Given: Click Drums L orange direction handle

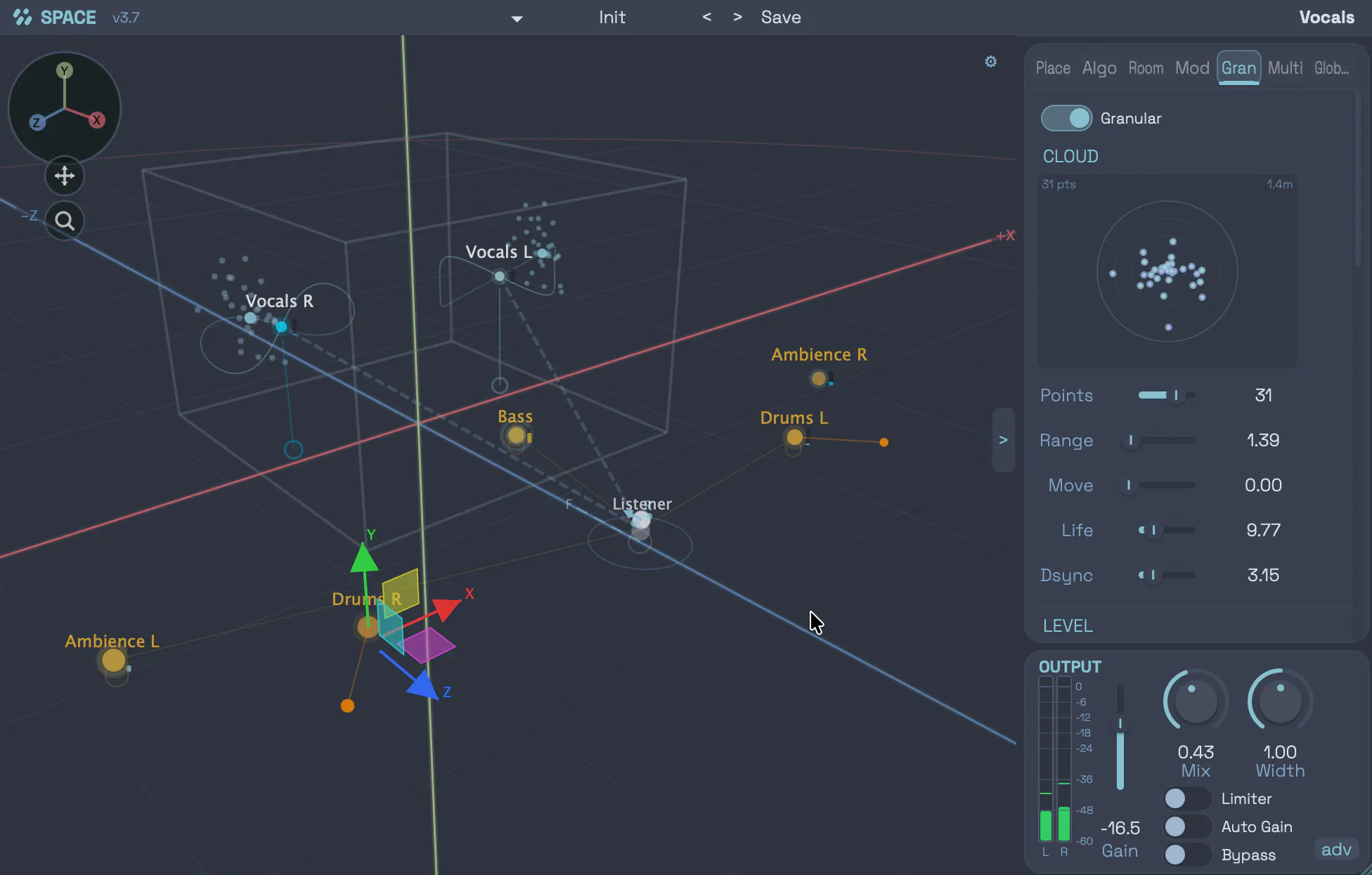Looking at the screenshot, I should pyautogui.click(x=884, y=442).
